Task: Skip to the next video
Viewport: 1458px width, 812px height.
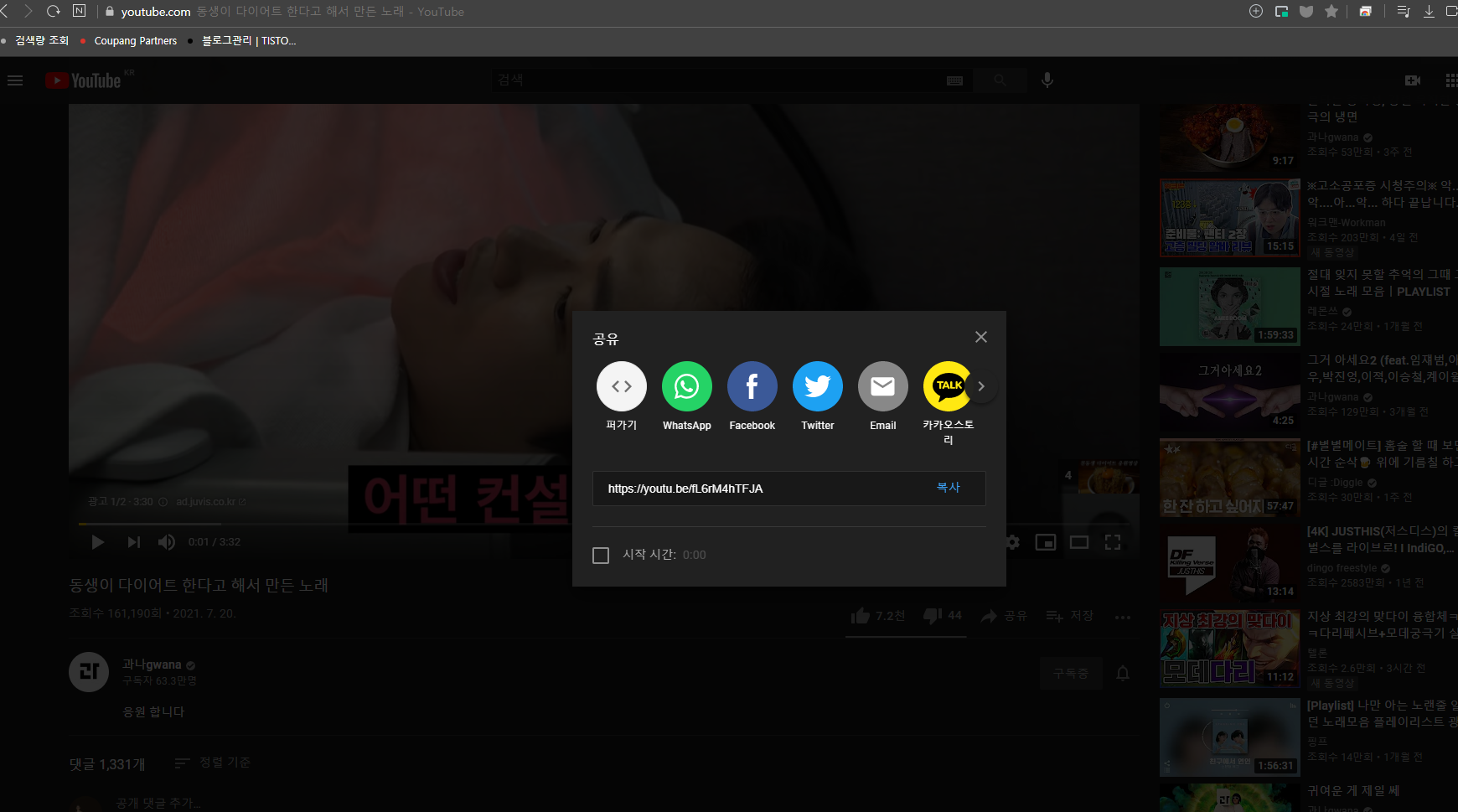Action: (x=133, y=542)
